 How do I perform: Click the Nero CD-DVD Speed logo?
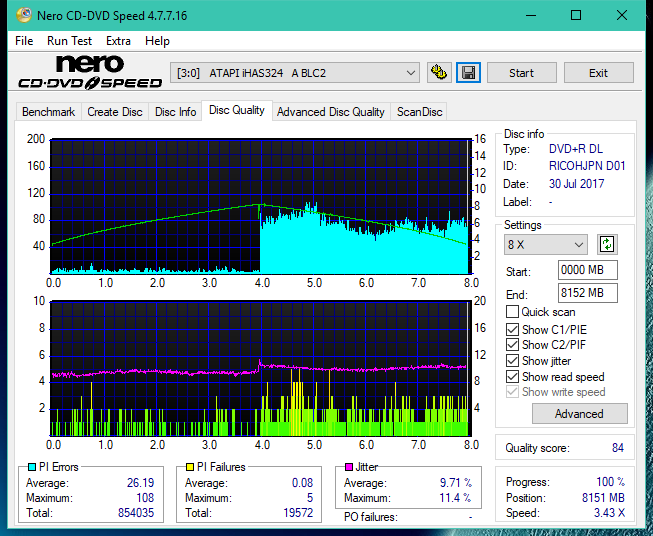click(x=90, y=72)
